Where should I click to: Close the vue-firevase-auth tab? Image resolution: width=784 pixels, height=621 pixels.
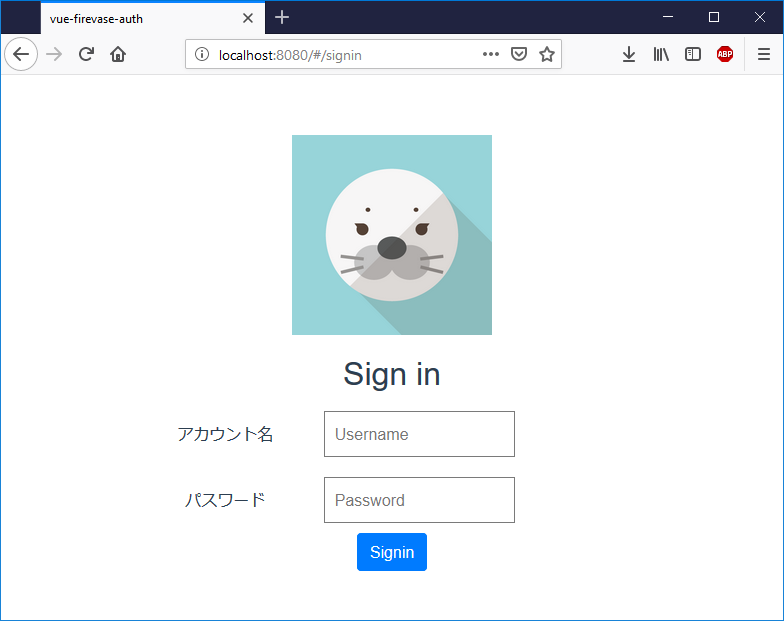(x=248, y=18)
